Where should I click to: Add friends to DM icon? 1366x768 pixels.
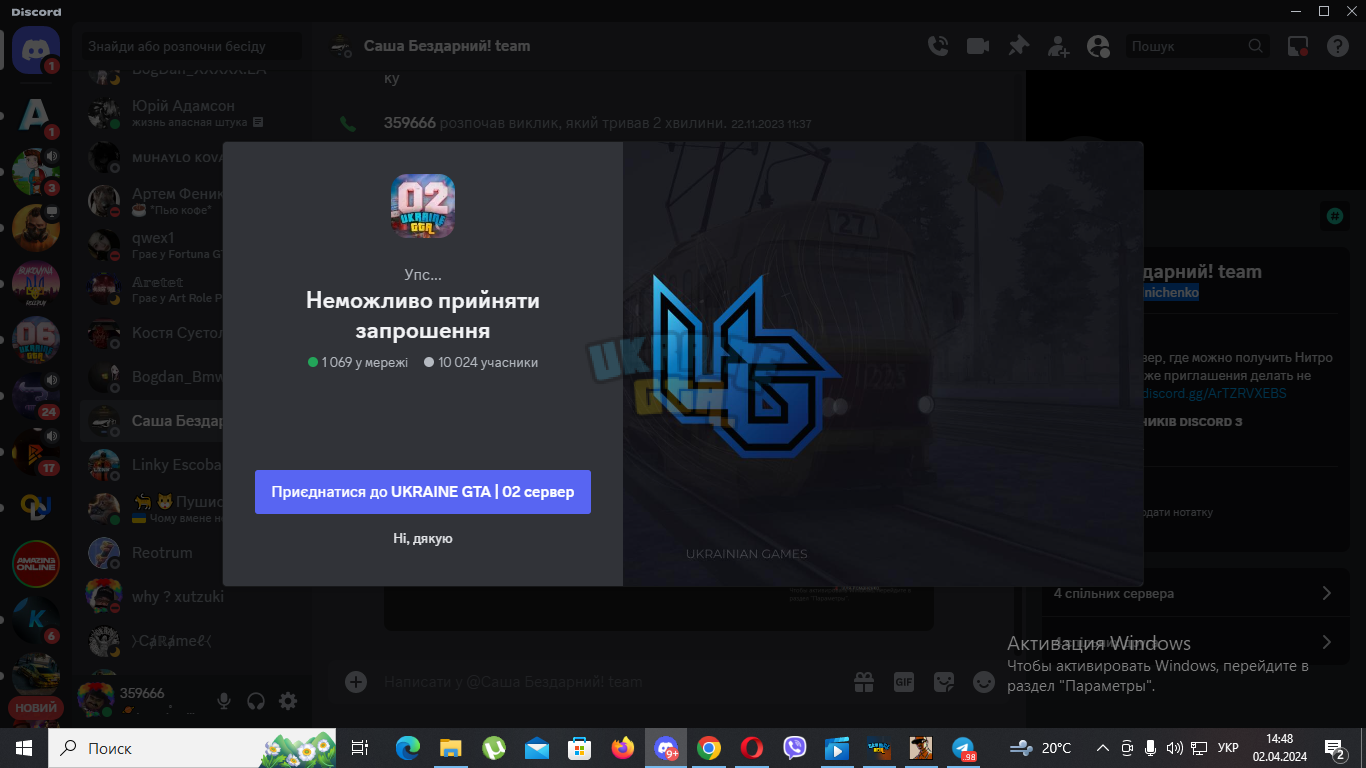tap(1058, 46)
